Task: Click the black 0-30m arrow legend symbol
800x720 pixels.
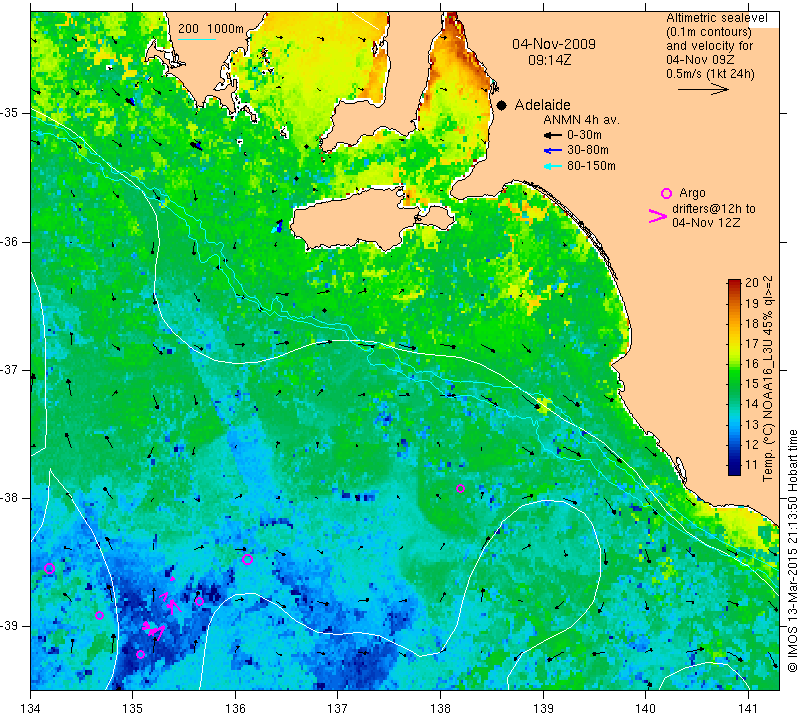Action: coord(553,135)
